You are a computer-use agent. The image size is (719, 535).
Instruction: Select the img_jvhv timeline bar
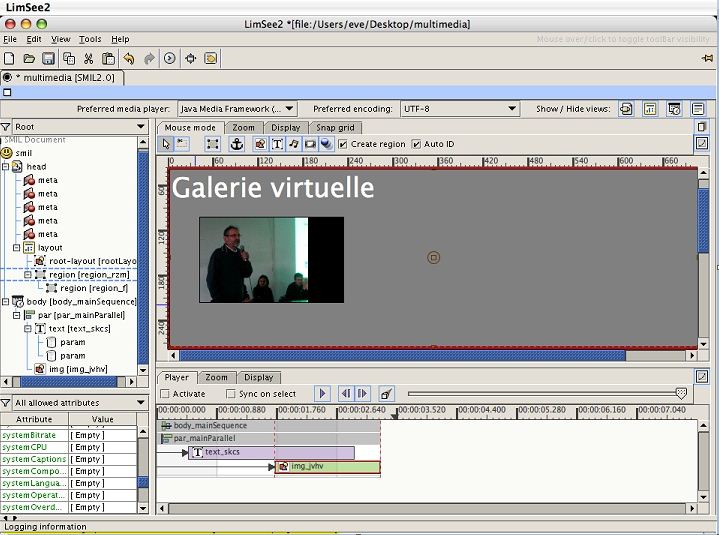click(327, 467)
